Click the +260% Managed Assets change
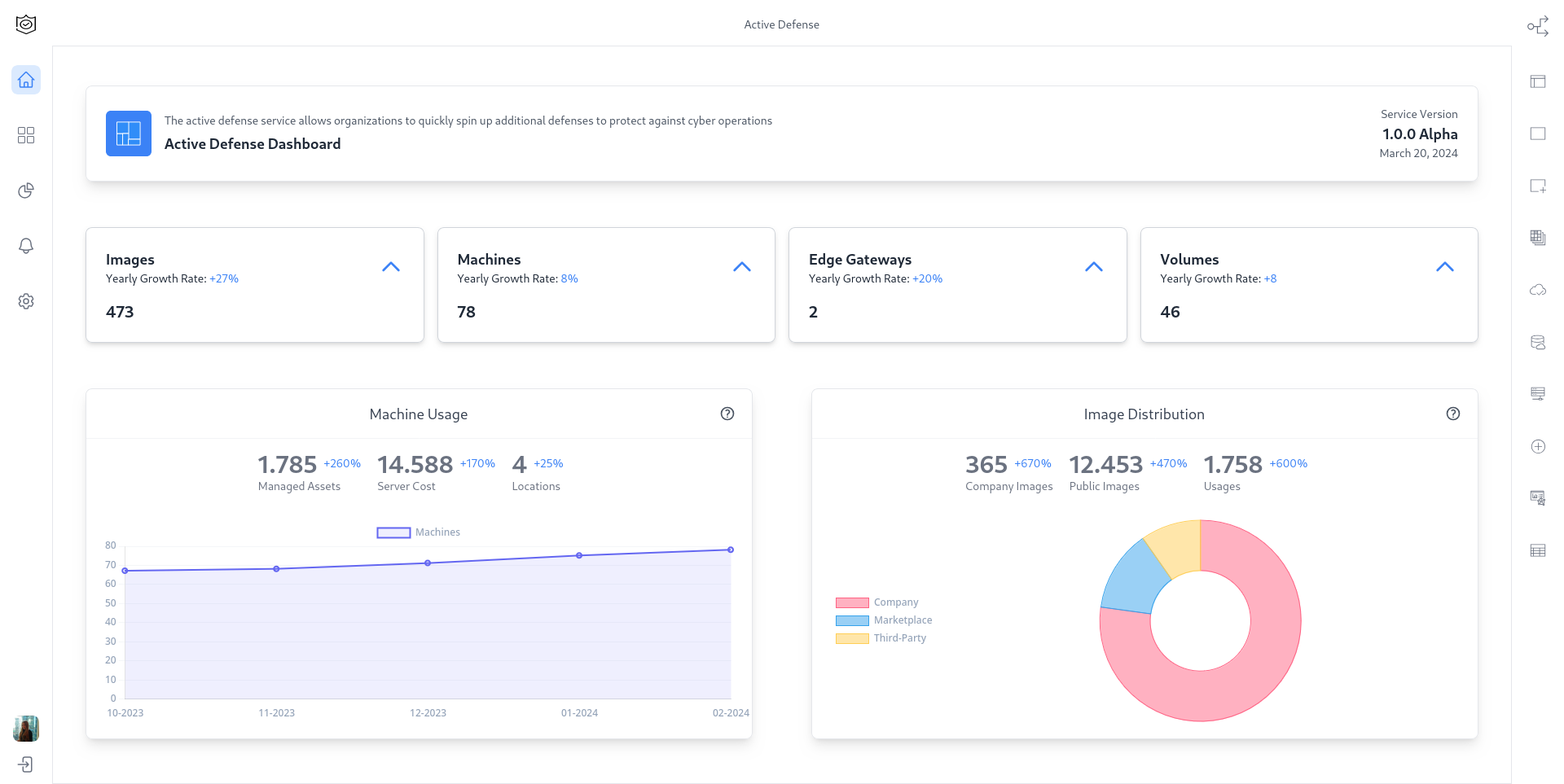 pyautogui.click(x=342, y=463)
